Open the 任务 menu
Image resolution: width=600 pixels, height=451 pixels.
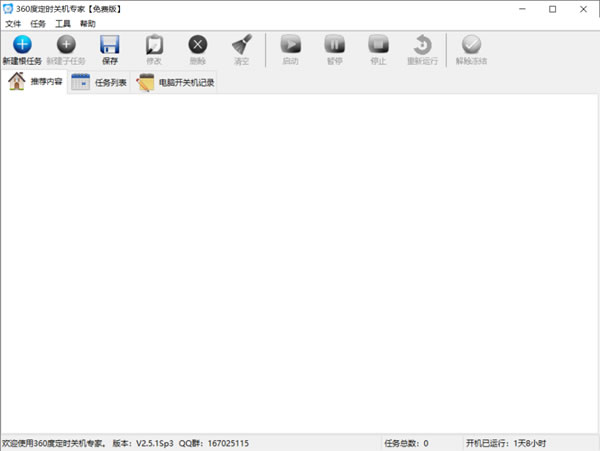tap(38, 24)
